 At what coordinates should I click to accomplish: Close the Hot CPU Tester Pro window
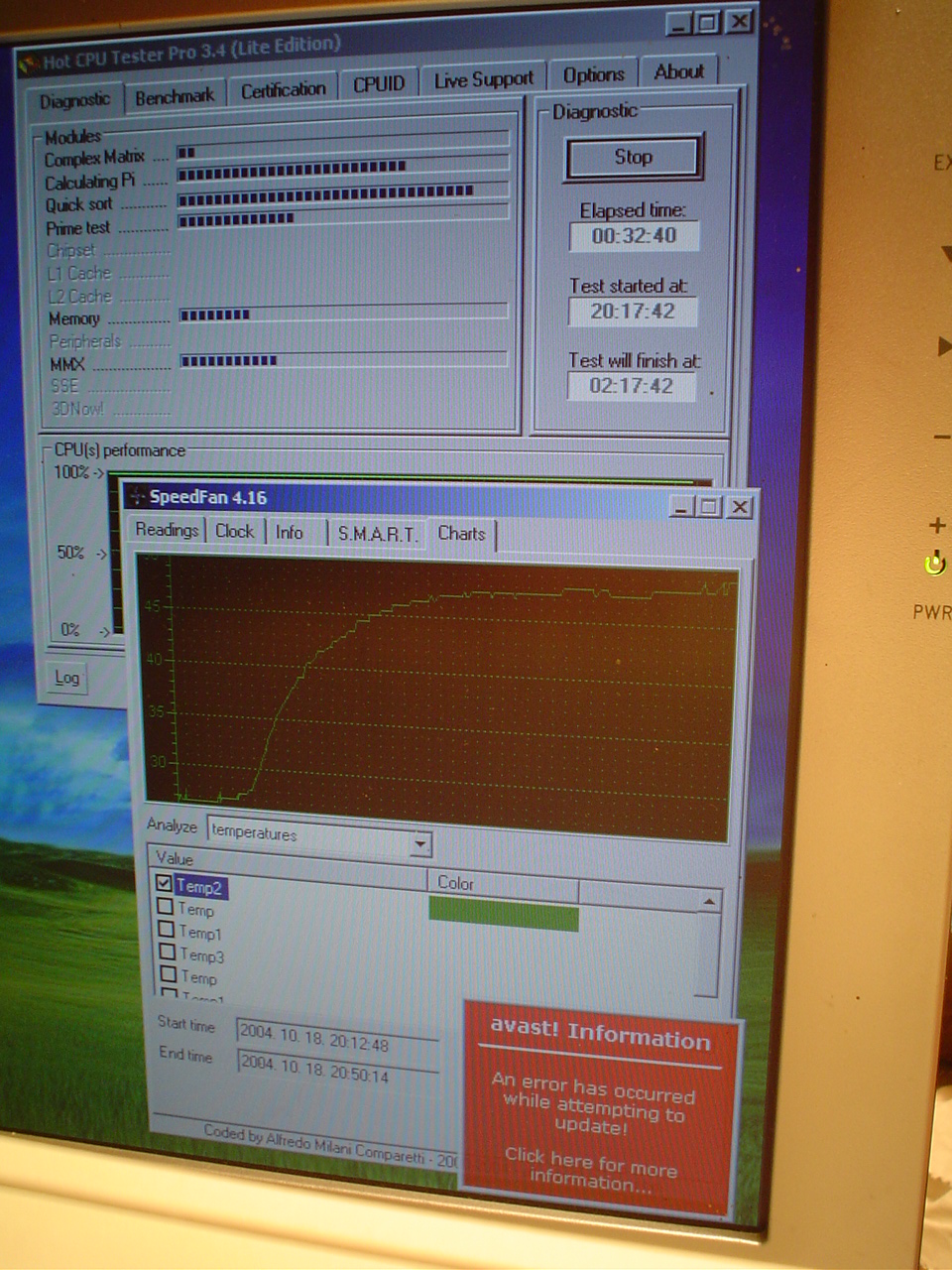(x=739, y=21)
